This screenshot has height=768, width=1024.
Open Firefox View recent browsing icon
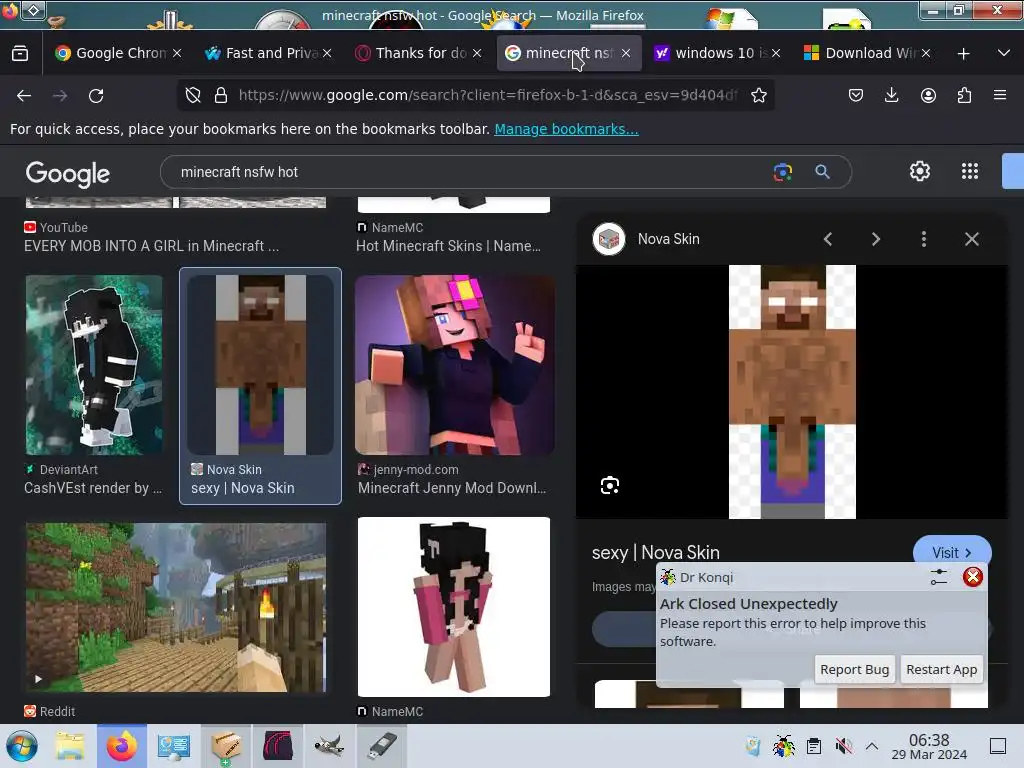click(x=20, y=53)
